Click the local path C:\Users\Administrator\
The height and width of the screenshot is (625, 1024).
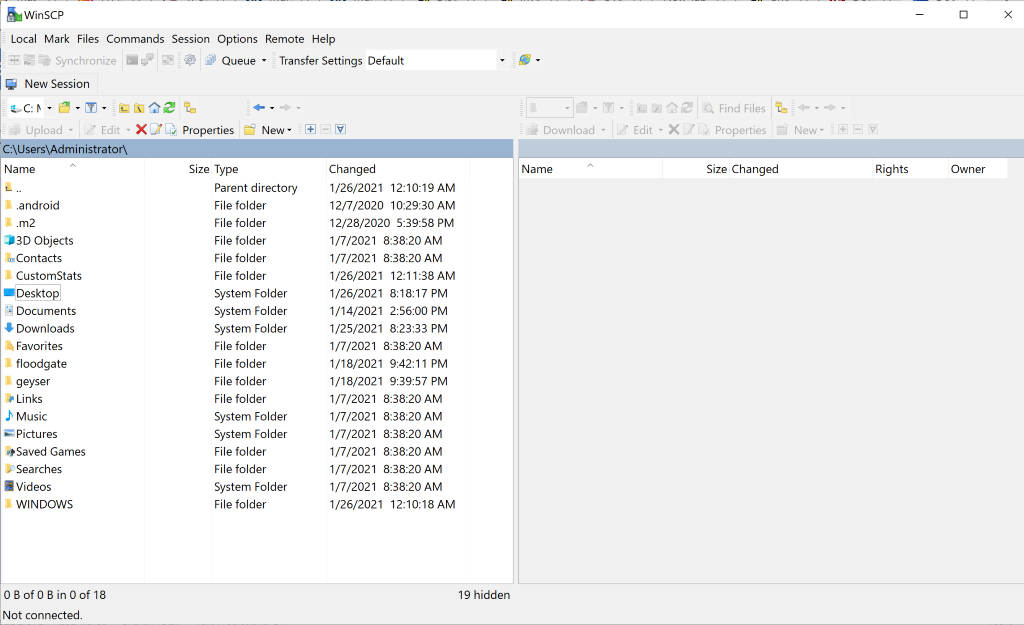65,150
